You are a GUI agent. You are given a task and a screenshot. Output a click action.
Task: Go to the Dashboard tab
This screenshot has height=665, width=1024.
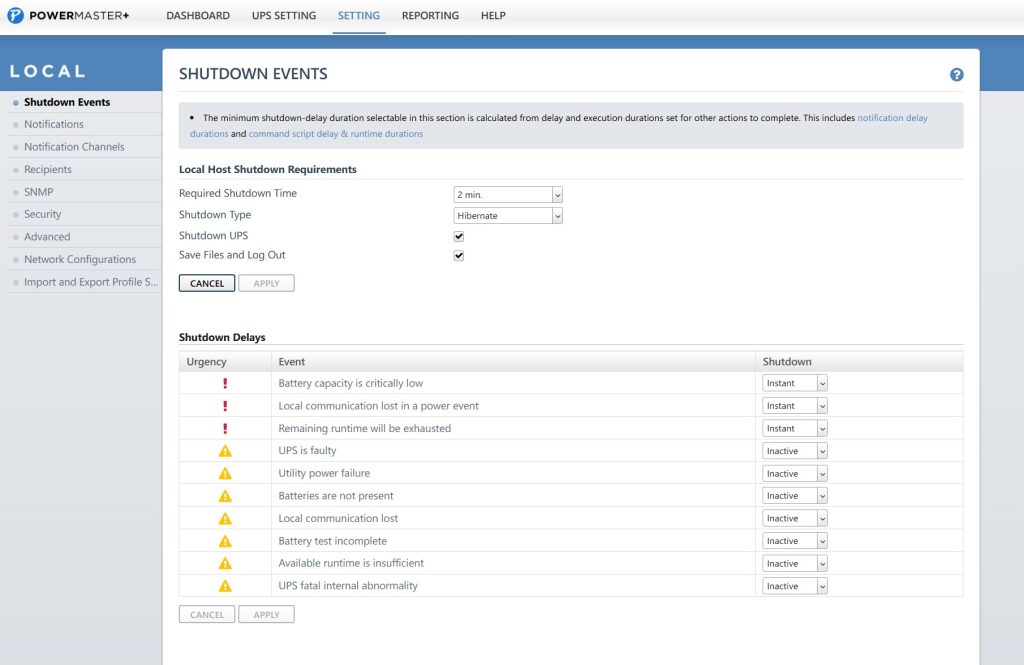point(198,16)
